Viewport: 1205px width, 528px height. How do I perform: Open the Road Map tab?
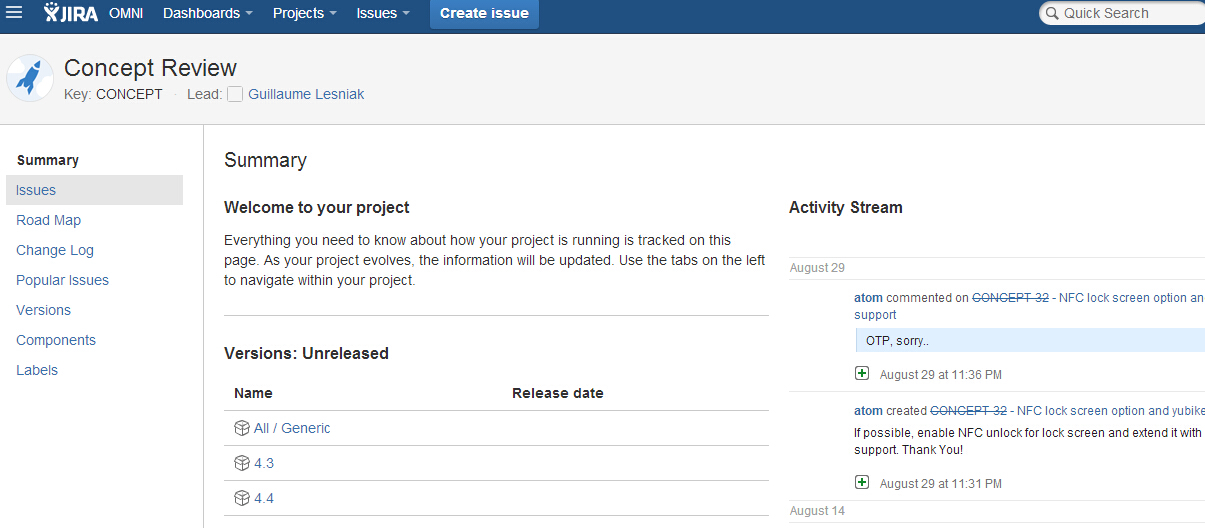(49, 220)
